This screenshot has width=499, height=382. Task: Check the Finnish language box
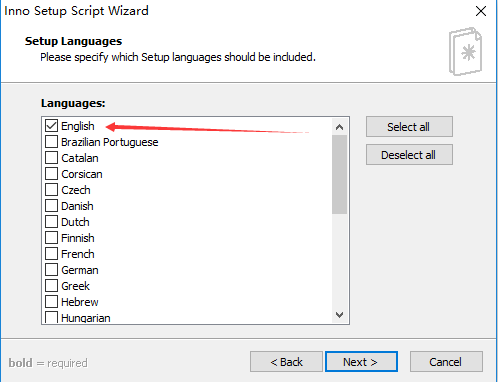[x=51, y=238]
